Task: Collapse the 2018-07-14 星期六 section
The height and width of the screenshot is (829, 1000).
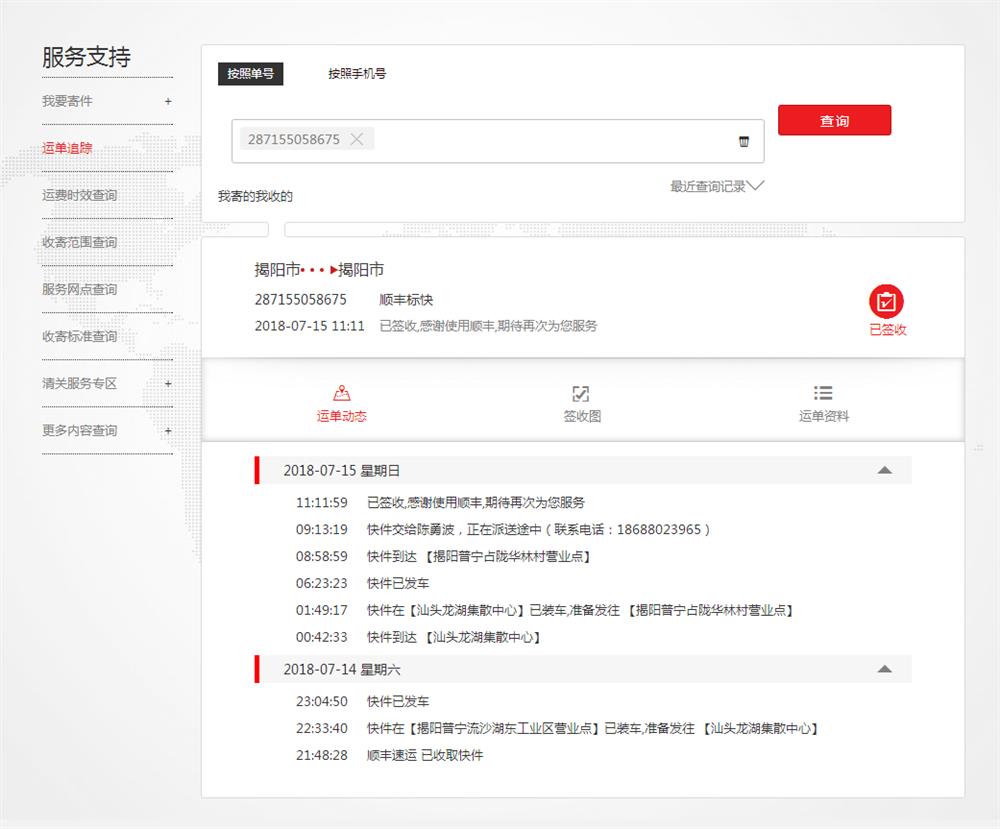Action: [x=885, y=670]
